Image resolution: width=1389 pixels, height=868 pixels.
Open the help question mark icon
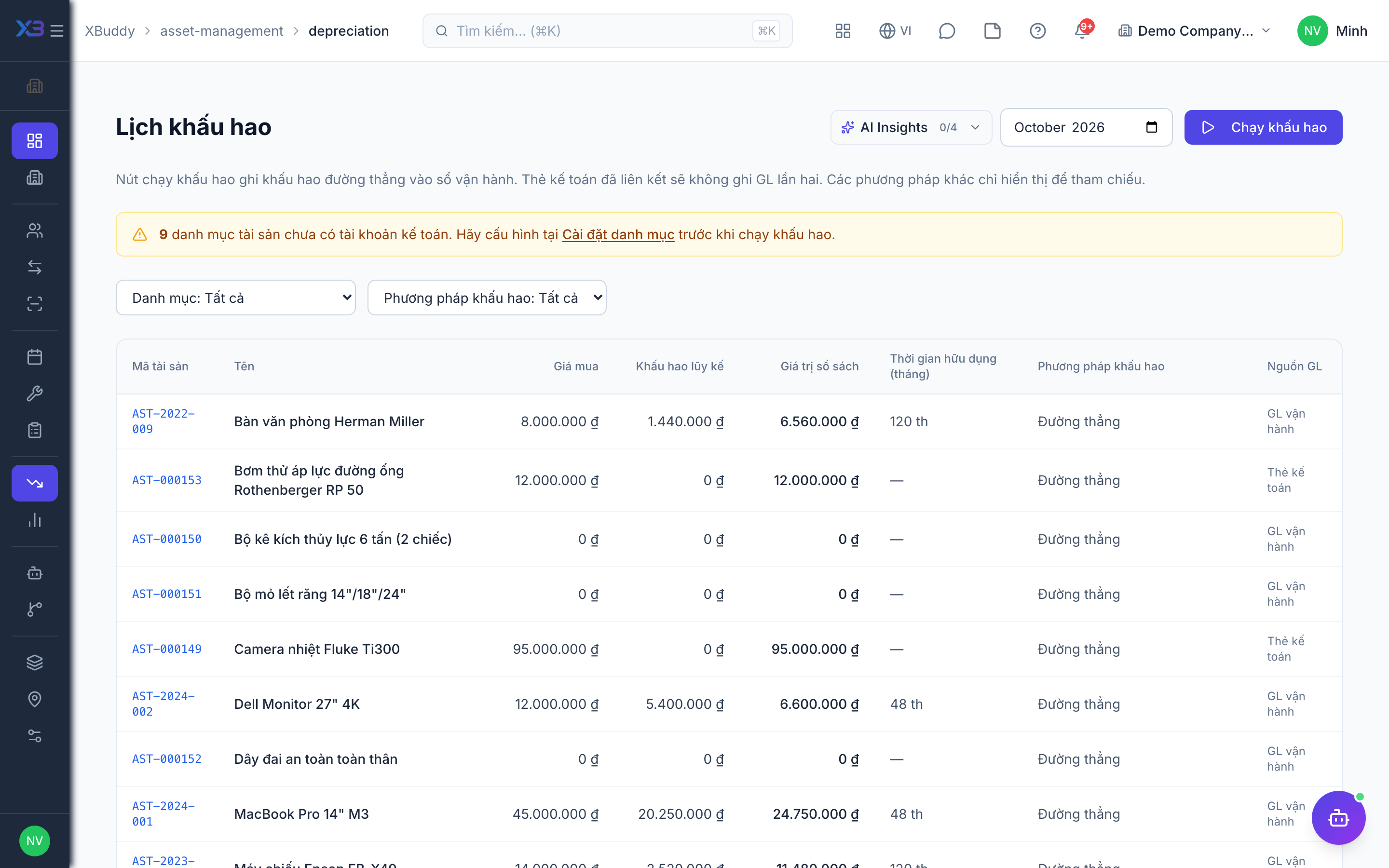(x=1037, y=31)
